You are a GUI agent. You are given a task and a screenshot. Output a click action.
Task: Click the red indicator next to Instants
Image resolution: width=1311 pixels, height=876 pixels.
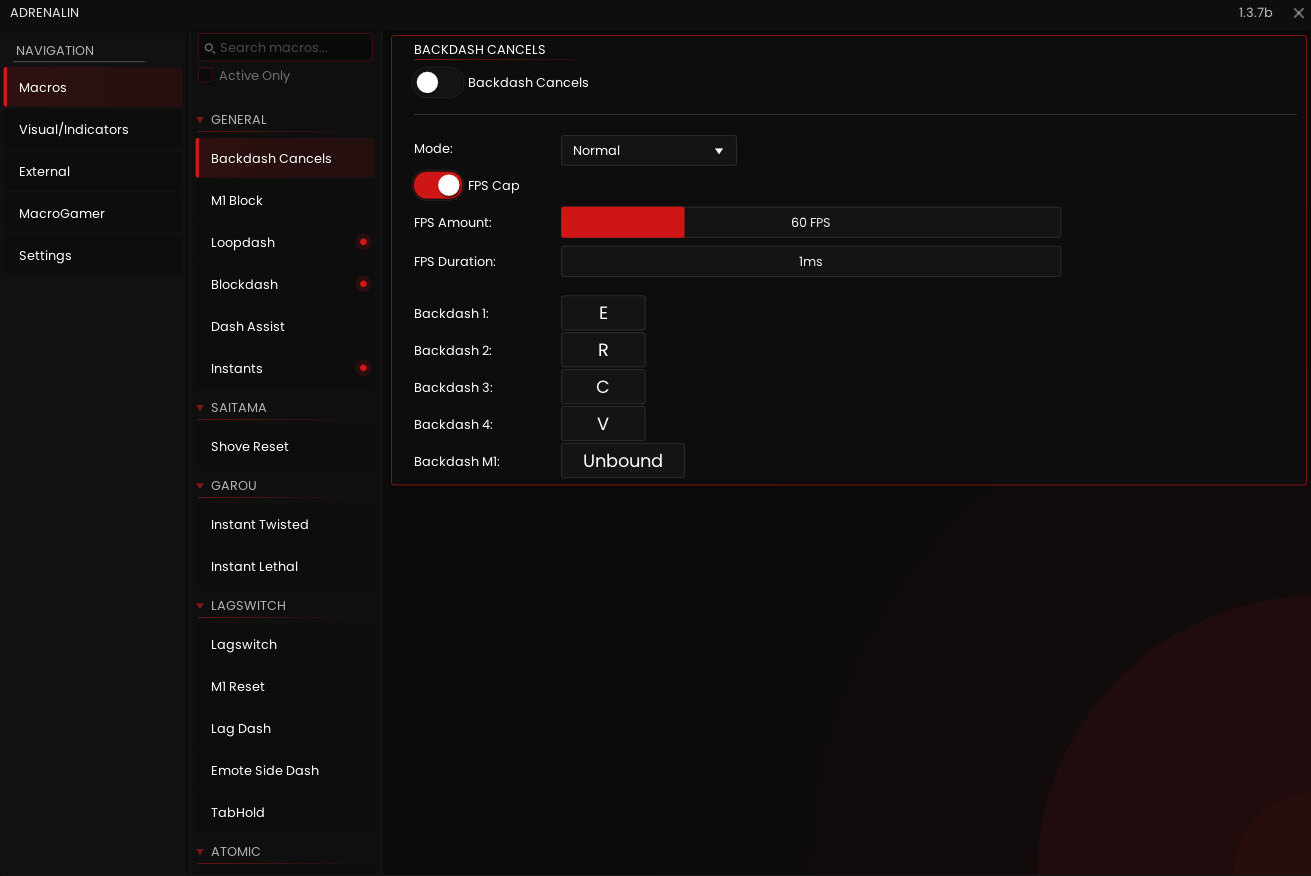pos(363,368)
